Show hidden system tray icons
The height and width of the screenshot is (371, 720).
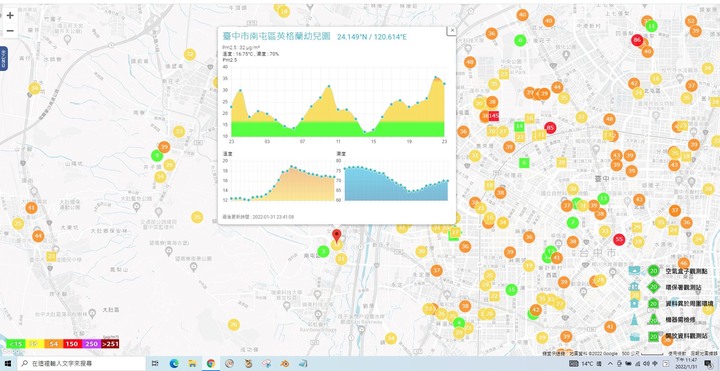coord(610,364)
